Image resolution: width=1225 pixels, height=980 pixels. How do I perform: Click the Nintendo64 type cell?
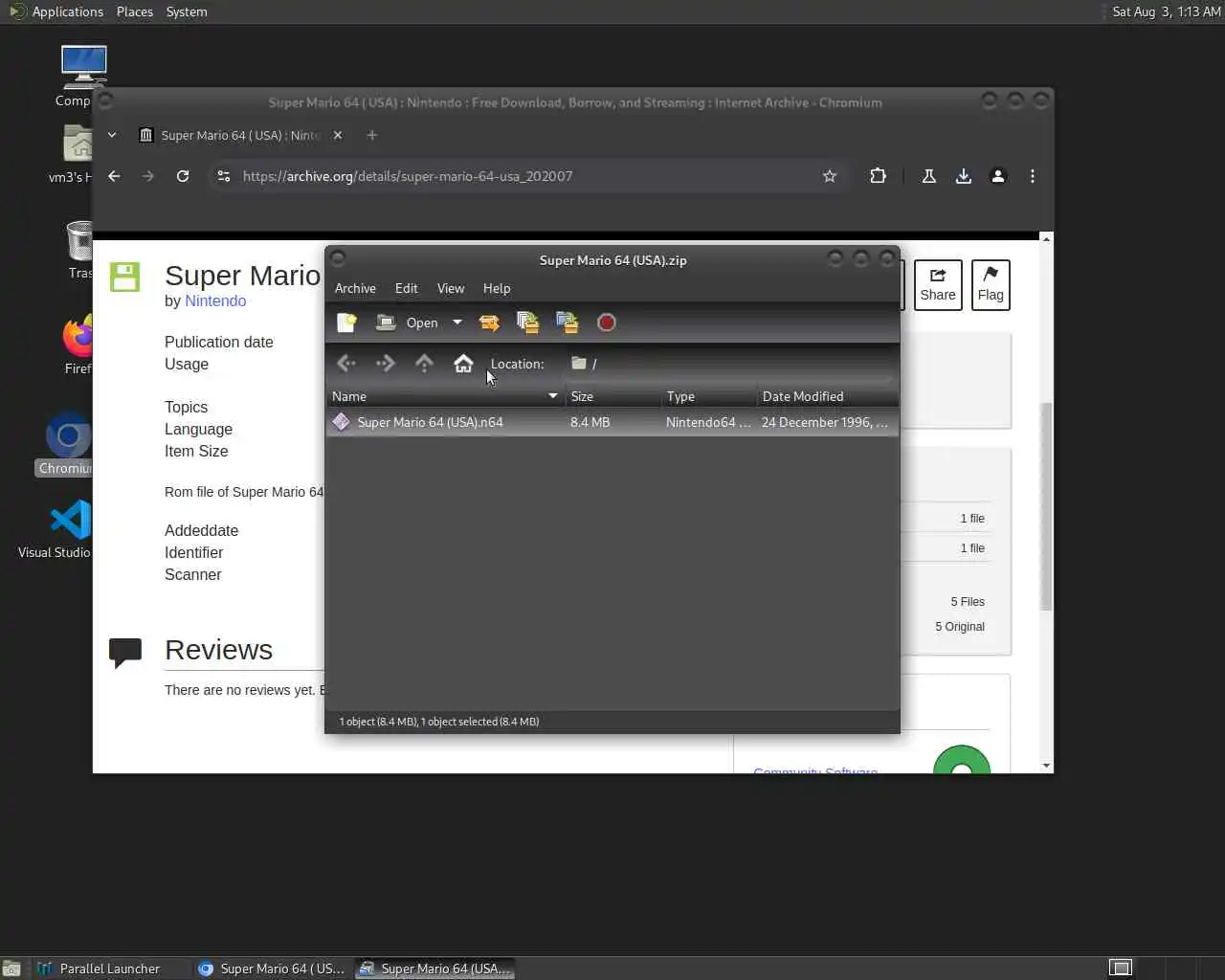708,422
